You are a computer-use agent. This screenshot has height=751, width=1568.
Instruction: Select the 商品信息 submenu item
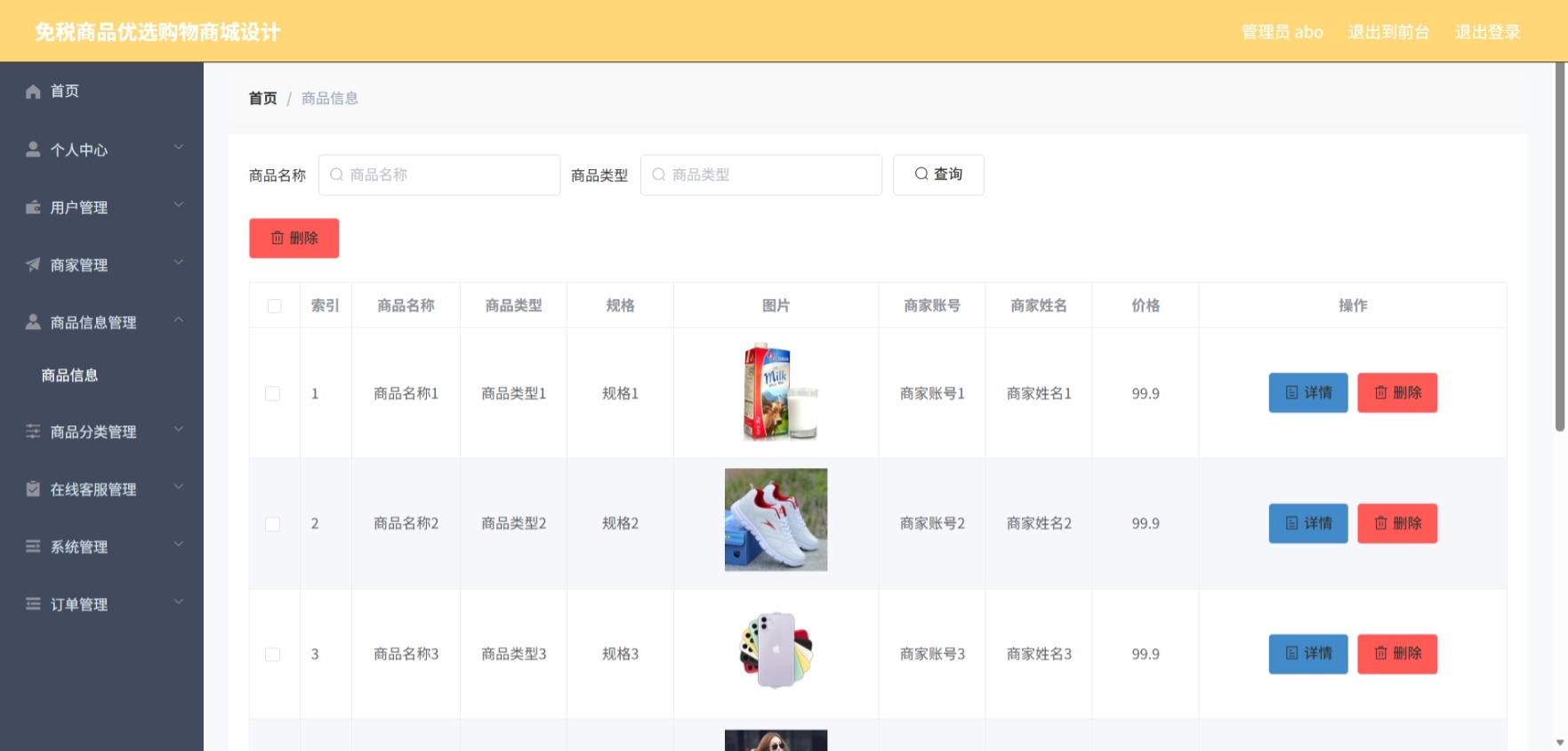(x=101, y=375)
